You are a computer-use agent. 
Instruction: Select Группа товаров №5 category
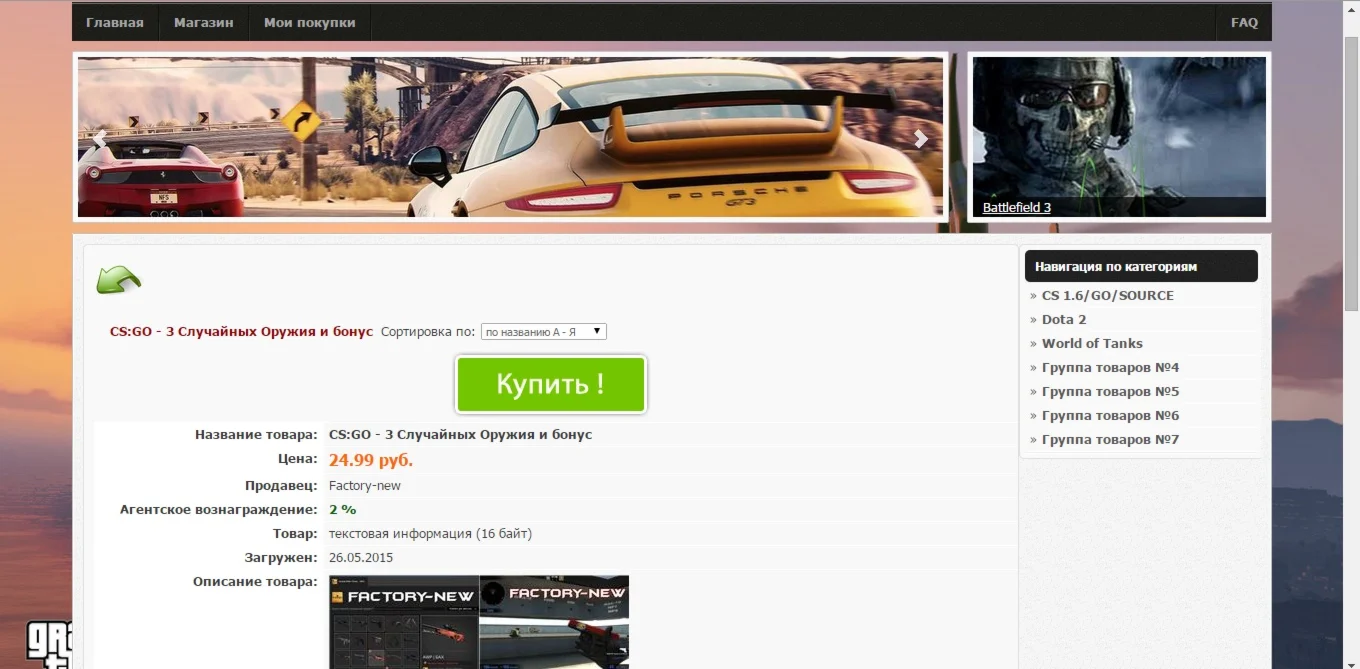[1110, 391]
